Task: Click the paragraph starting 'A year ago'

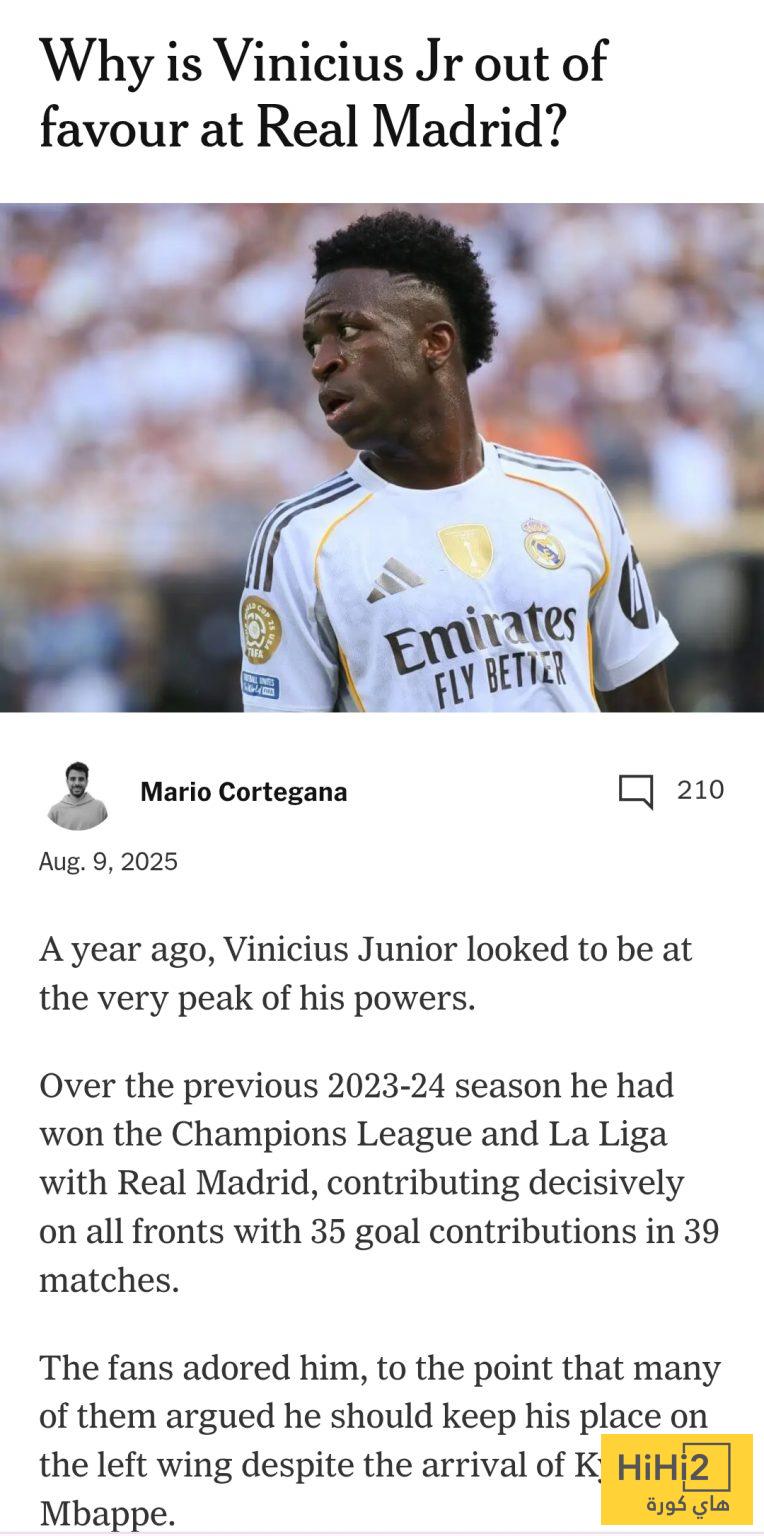Action: [x=365, y=973]
